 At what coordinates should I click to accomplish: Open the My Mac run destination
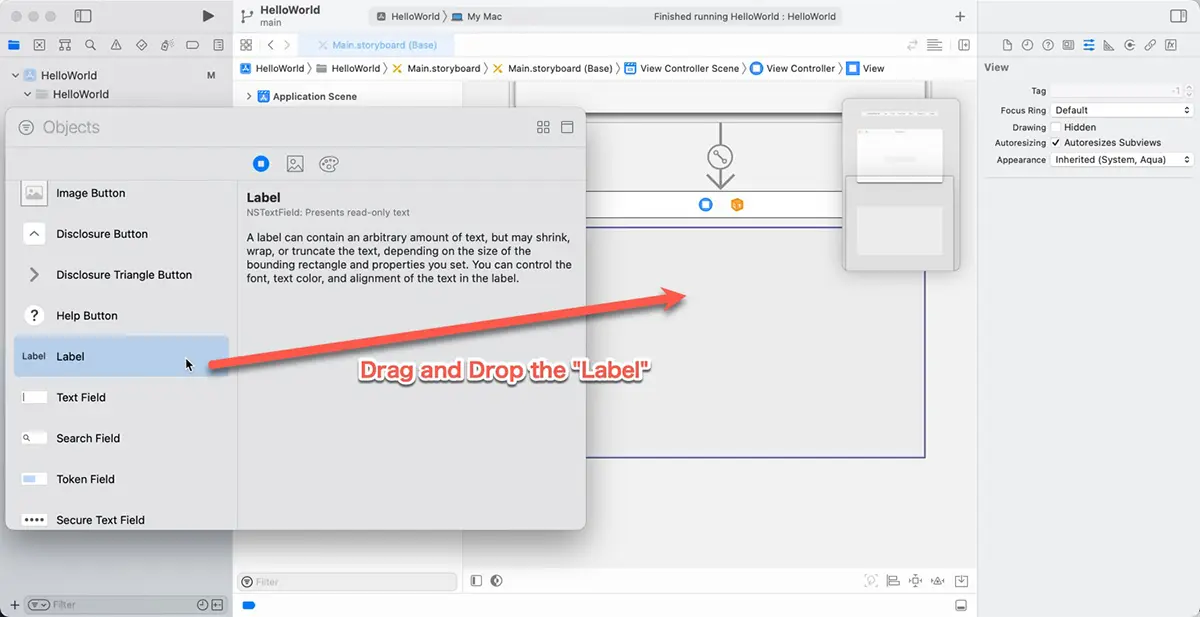[x=477, y=17]
